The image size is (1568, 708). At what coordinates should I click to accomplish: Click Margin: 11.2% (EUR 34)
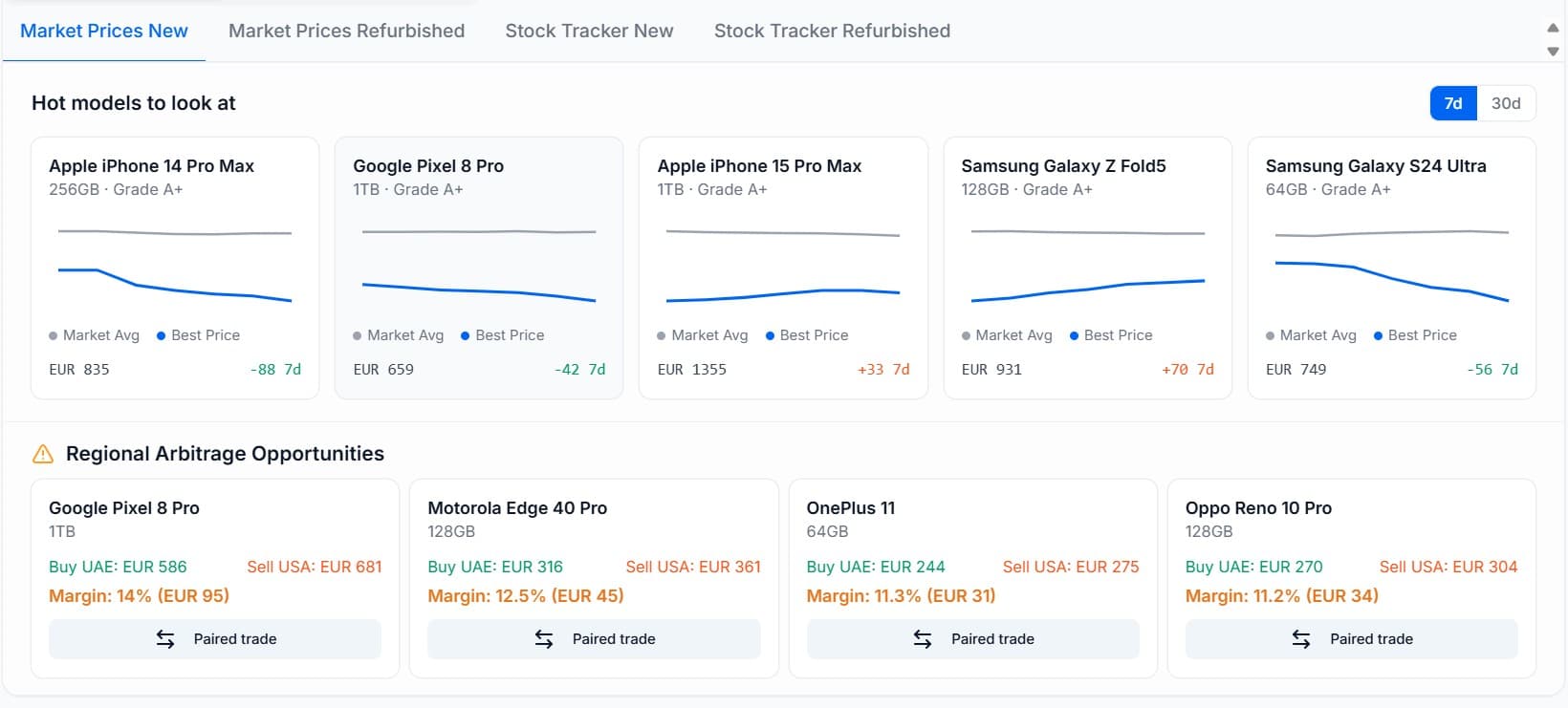(1282, 596)
